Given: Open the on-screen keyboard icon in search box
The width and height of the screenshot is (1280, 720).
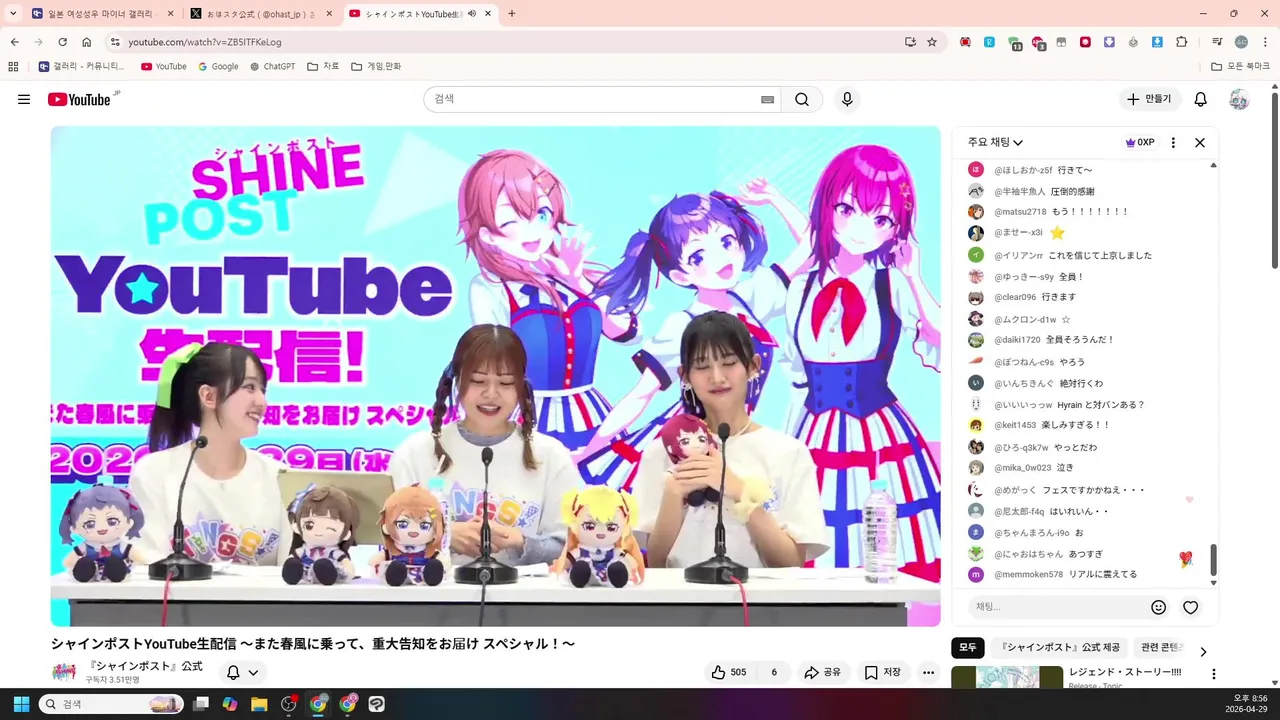Looking at the screenshot, I should pos(767,99).
